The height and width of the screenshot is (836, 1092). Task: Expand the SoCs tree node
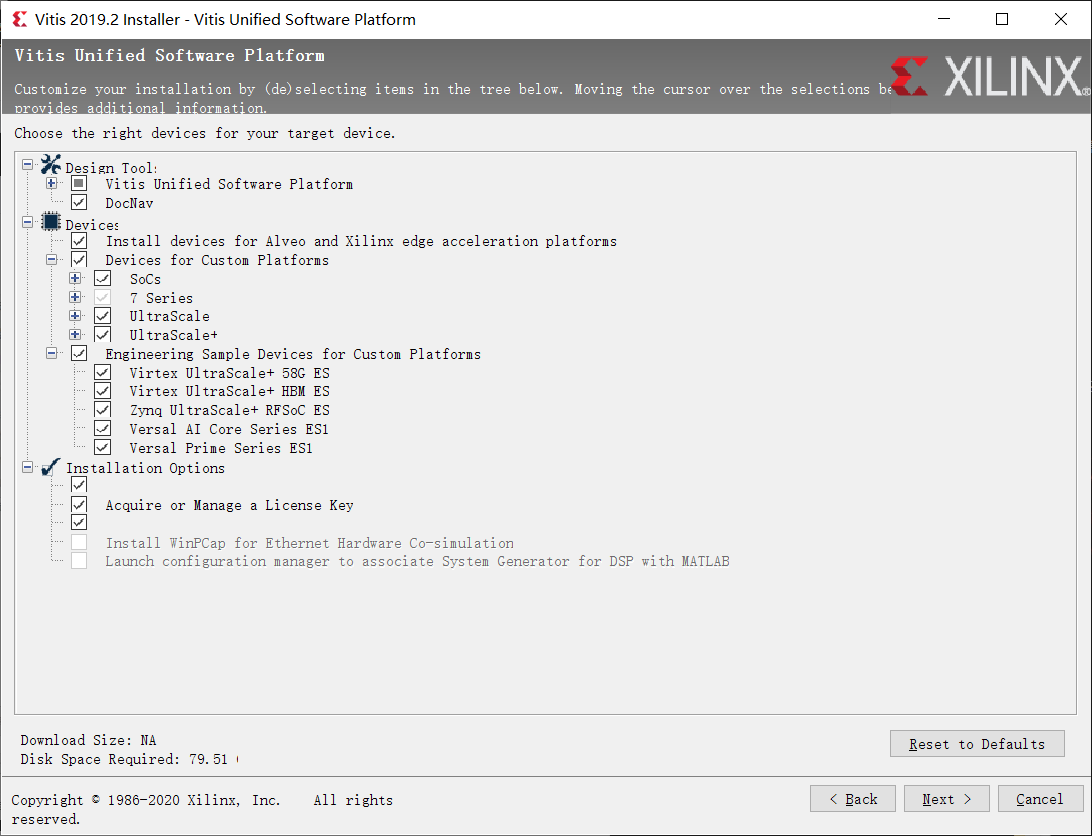[75, 279]
